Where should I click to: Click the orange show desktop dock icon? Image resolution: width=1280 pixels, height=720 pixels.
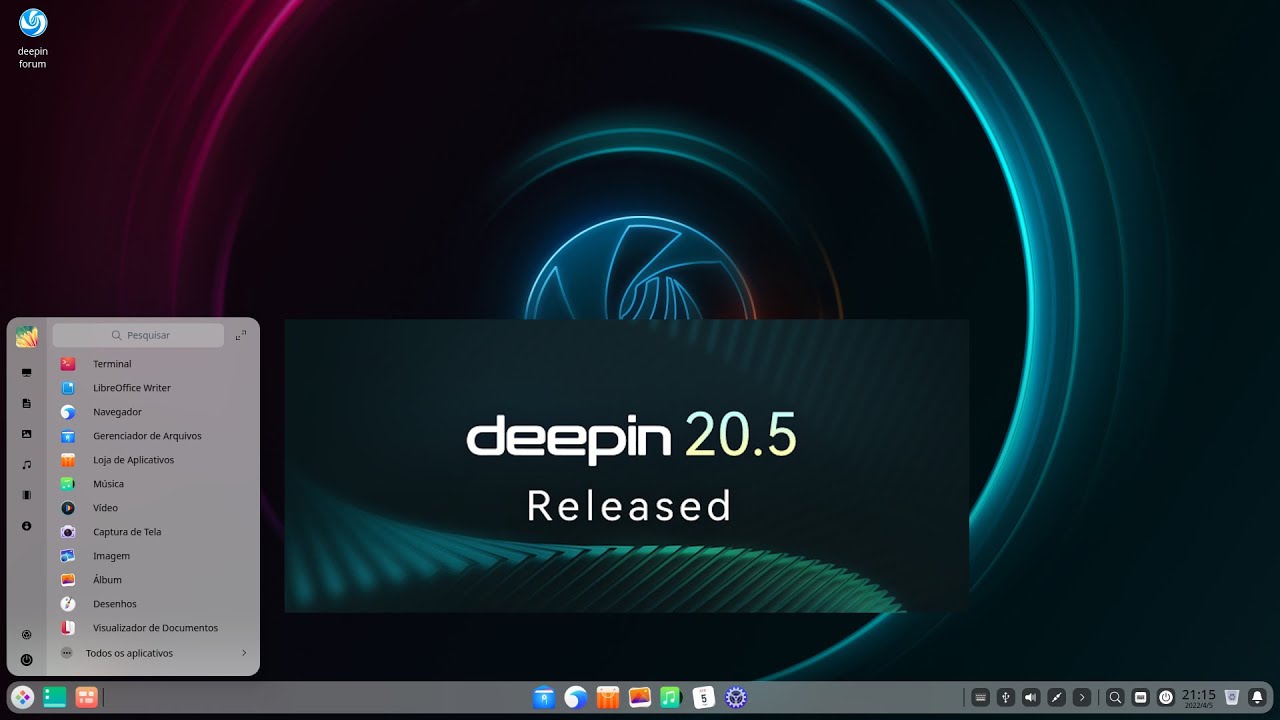point(87,697)
